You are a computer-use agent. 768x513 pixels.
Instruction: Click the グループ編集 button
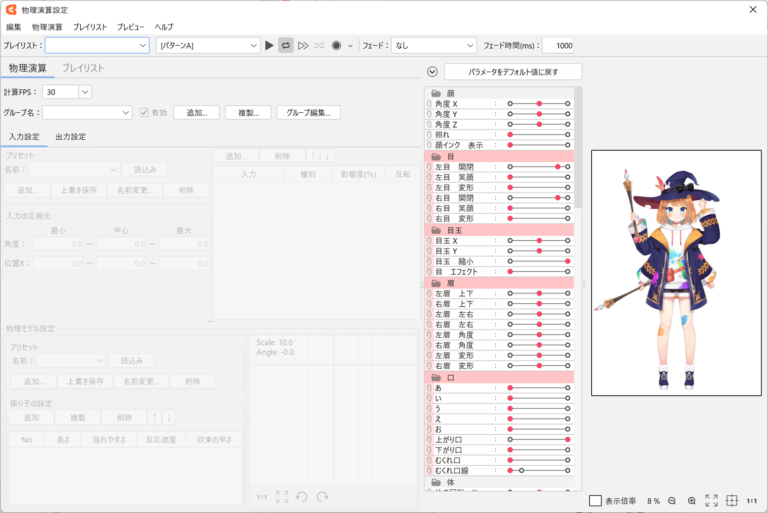click(x=308, y=113)
